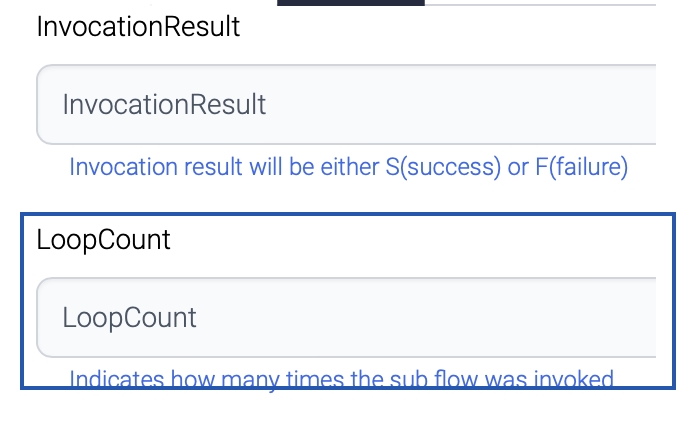Click the word "S(success)" in the hint

442,167
